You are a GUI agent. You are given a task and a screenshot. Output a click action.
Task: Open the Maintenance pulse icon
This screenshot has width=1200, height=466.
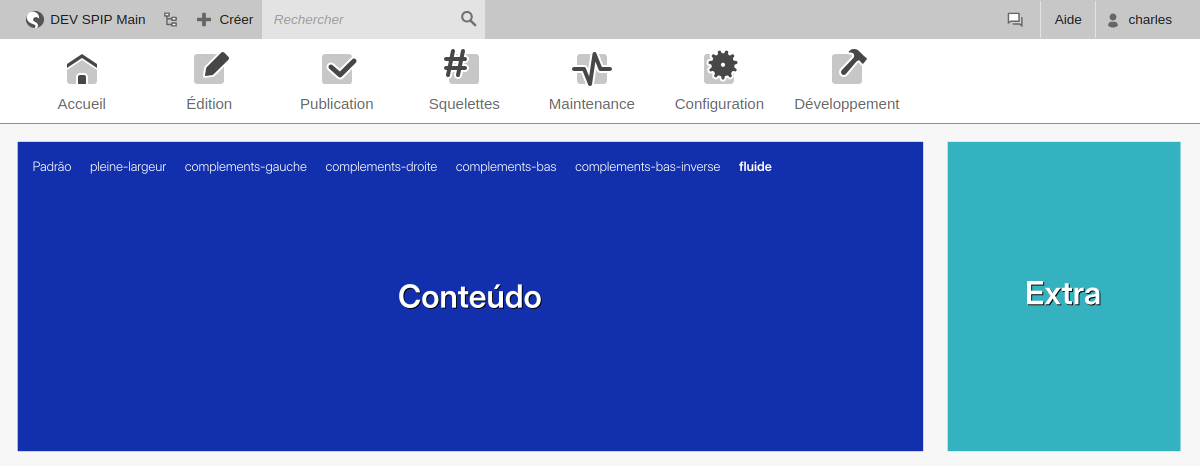pos(591,70)
